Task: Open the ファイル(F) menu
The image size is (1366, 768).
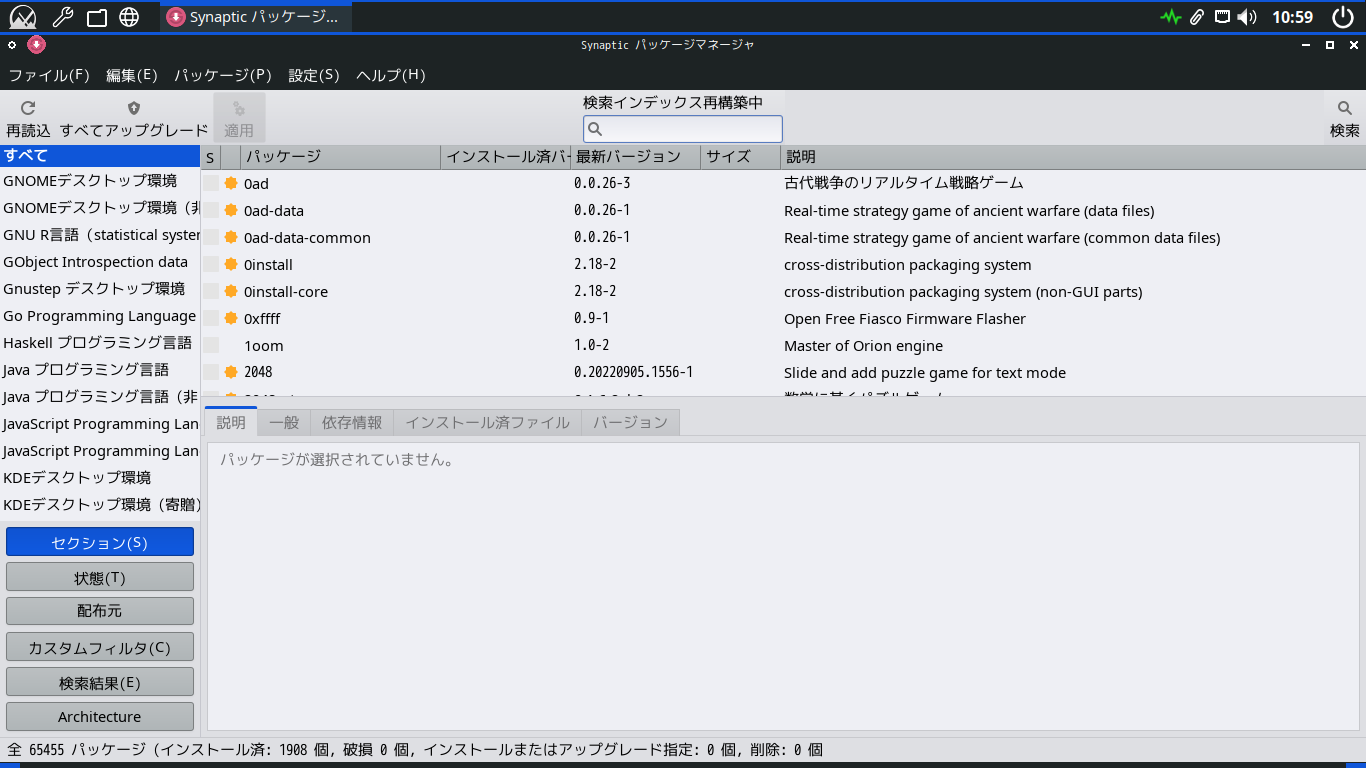Action: (49, 75)
